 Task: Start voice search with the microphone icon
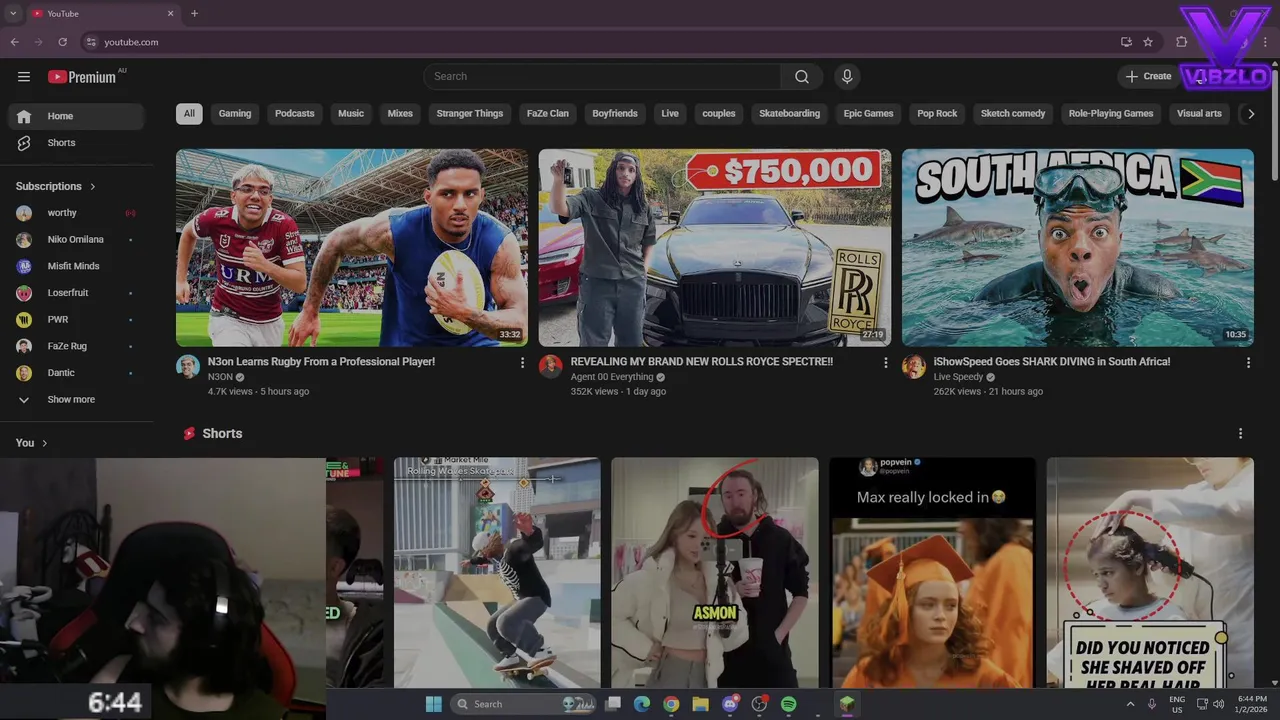point(847,77)
